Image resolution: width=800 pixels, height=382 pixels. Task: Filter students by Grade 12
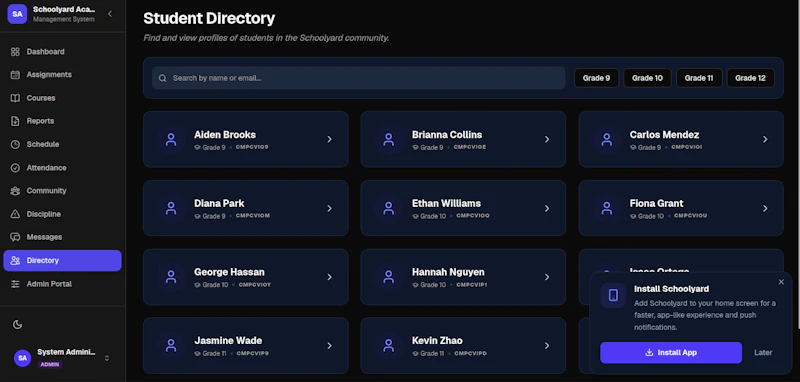point(751,78)
